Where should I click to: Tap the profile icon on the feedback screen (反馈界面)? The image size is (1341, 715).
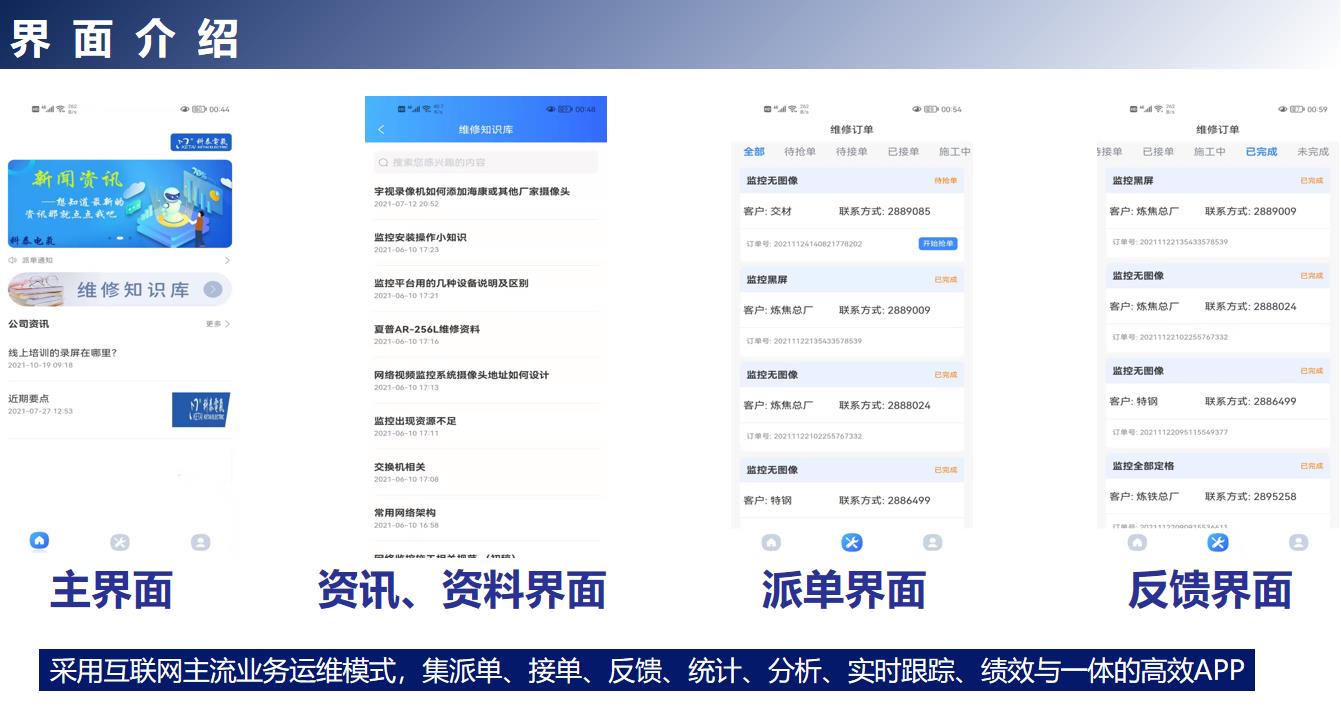click(1298, 542)
